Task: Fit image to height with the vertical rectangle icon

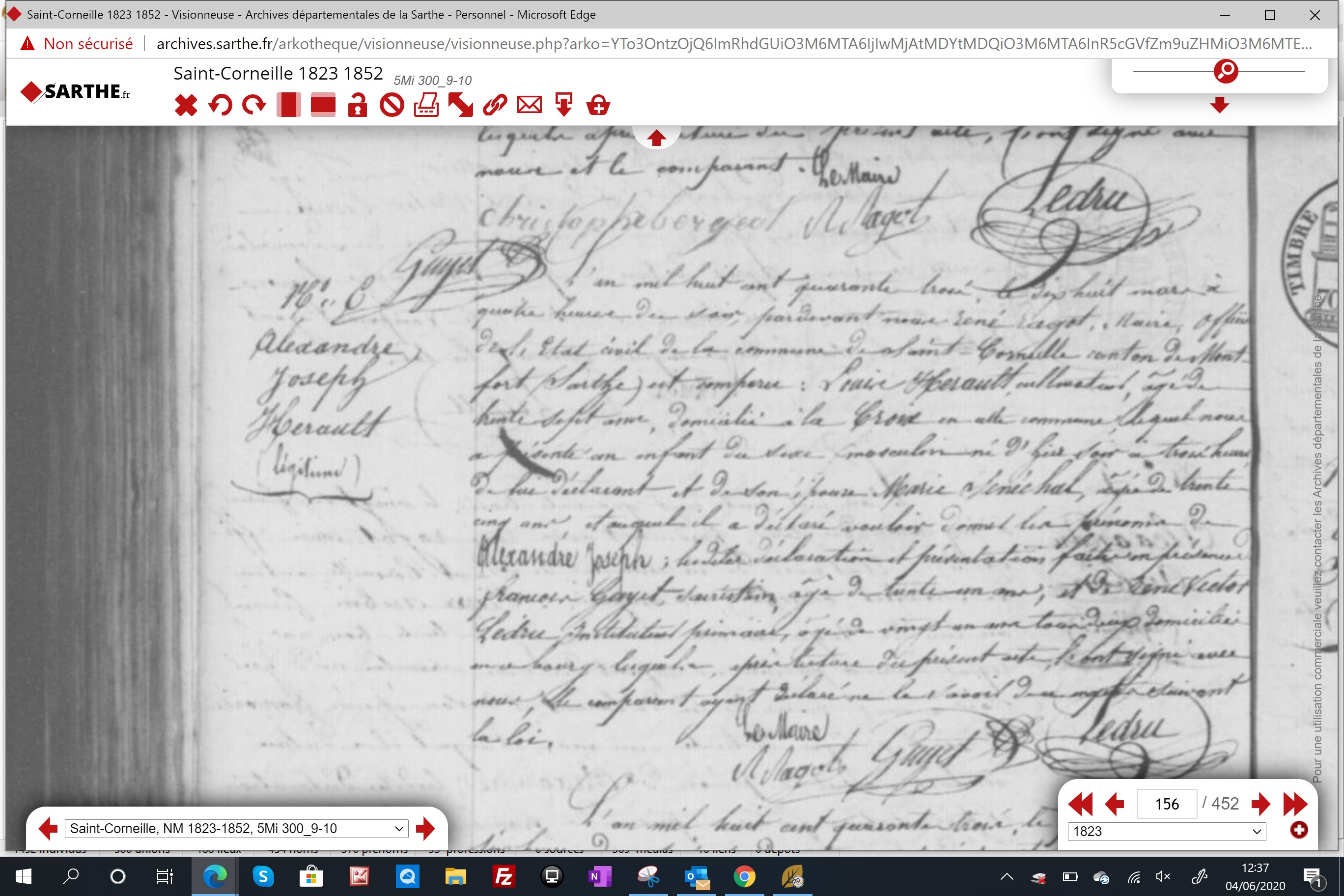Action: click(x=288, y=105)
